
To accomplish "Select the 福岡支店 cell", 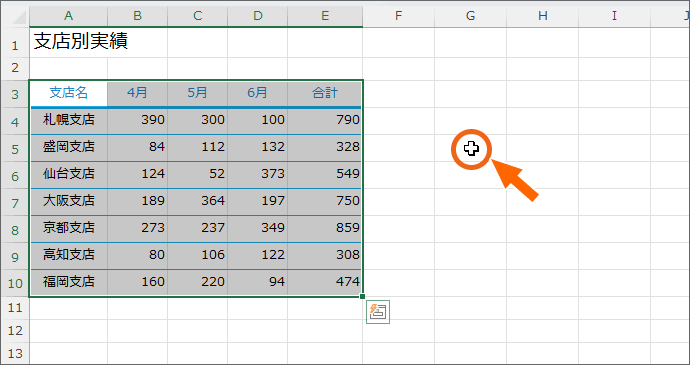I will pyautogui.click(x=68, y=283).
